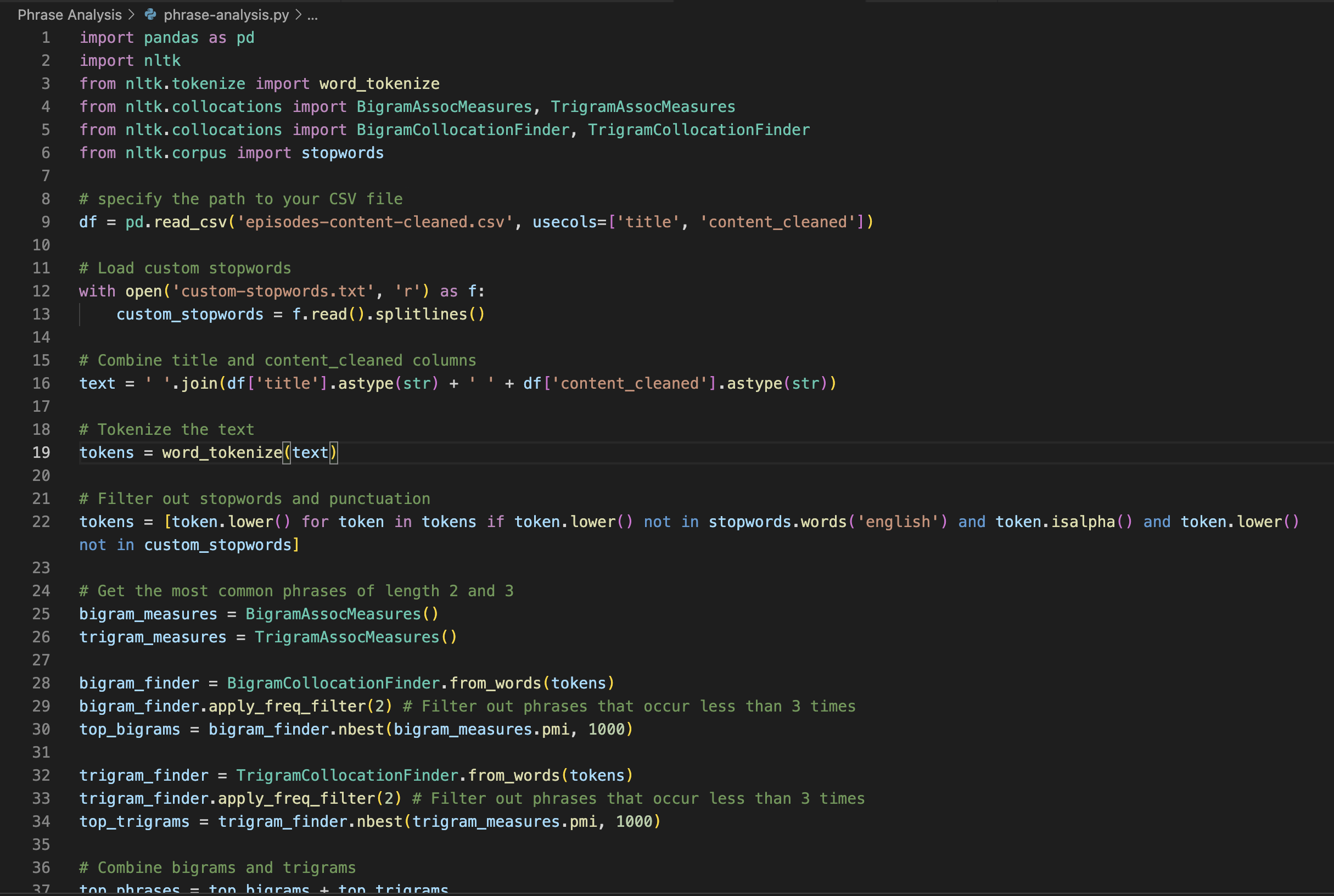Click line number 1
Viewport: 1334px width, 896px height.
point(44,37)
